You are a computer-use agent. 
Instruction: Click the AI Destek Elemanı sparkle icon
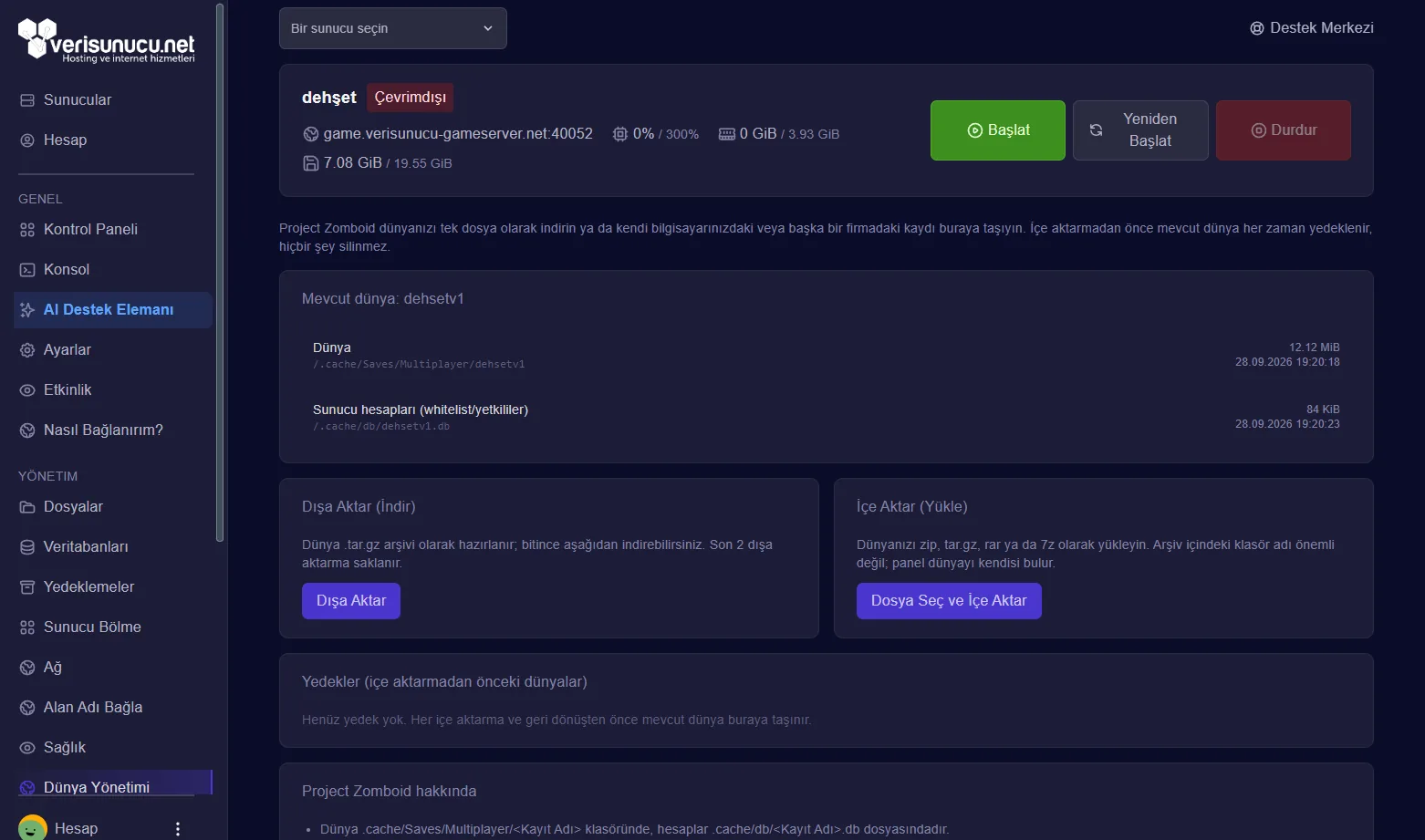[x=27, y=310]
